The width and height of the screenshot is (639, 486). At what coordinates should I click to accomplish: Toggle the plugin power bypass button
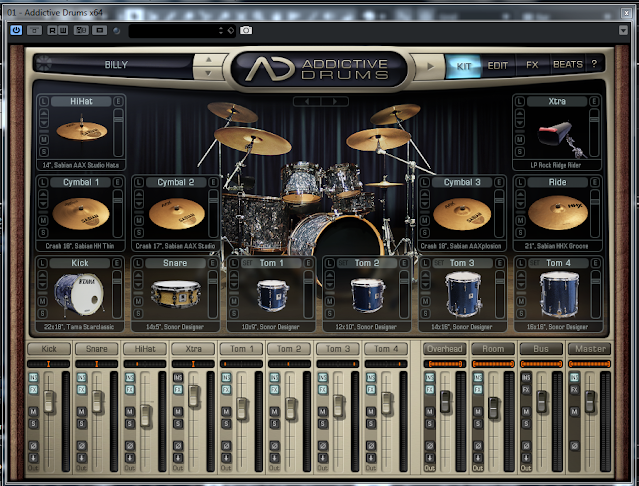coord(16,30)
